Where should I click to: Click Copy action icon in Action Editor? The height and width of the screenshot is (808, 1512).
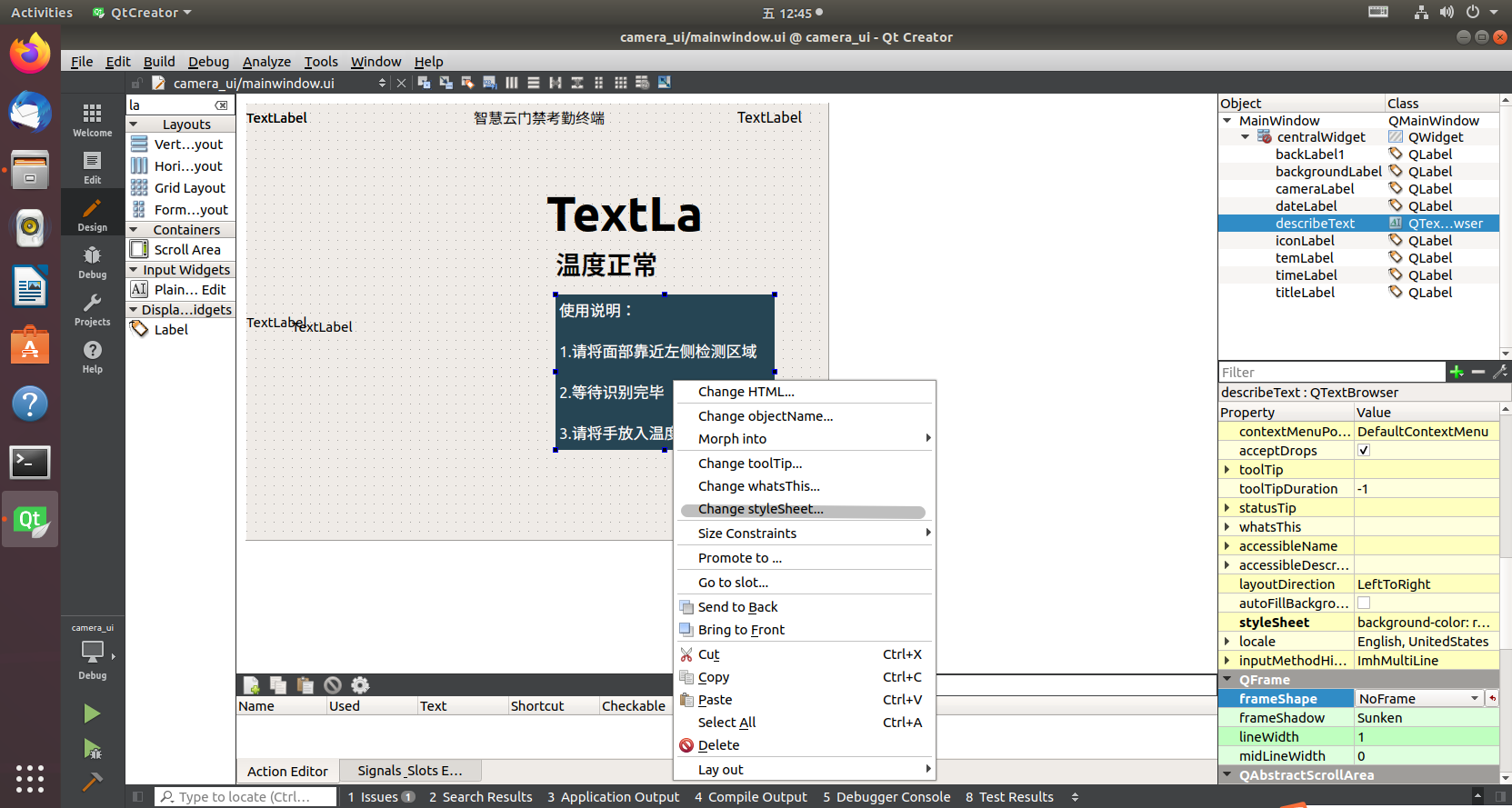(278, 685)
